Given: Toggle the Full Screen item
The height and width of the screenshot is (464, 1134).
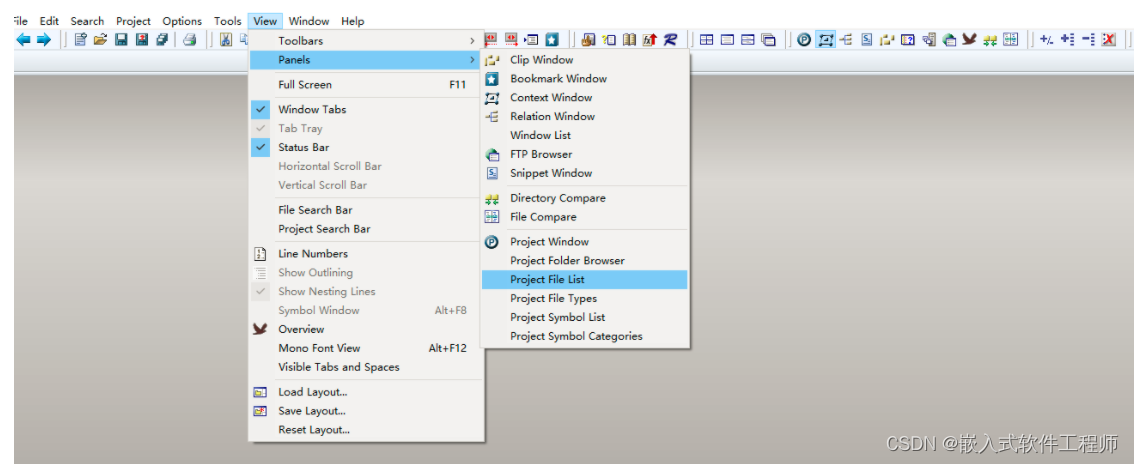Looking at the screenshot, I should click(304, 85).
